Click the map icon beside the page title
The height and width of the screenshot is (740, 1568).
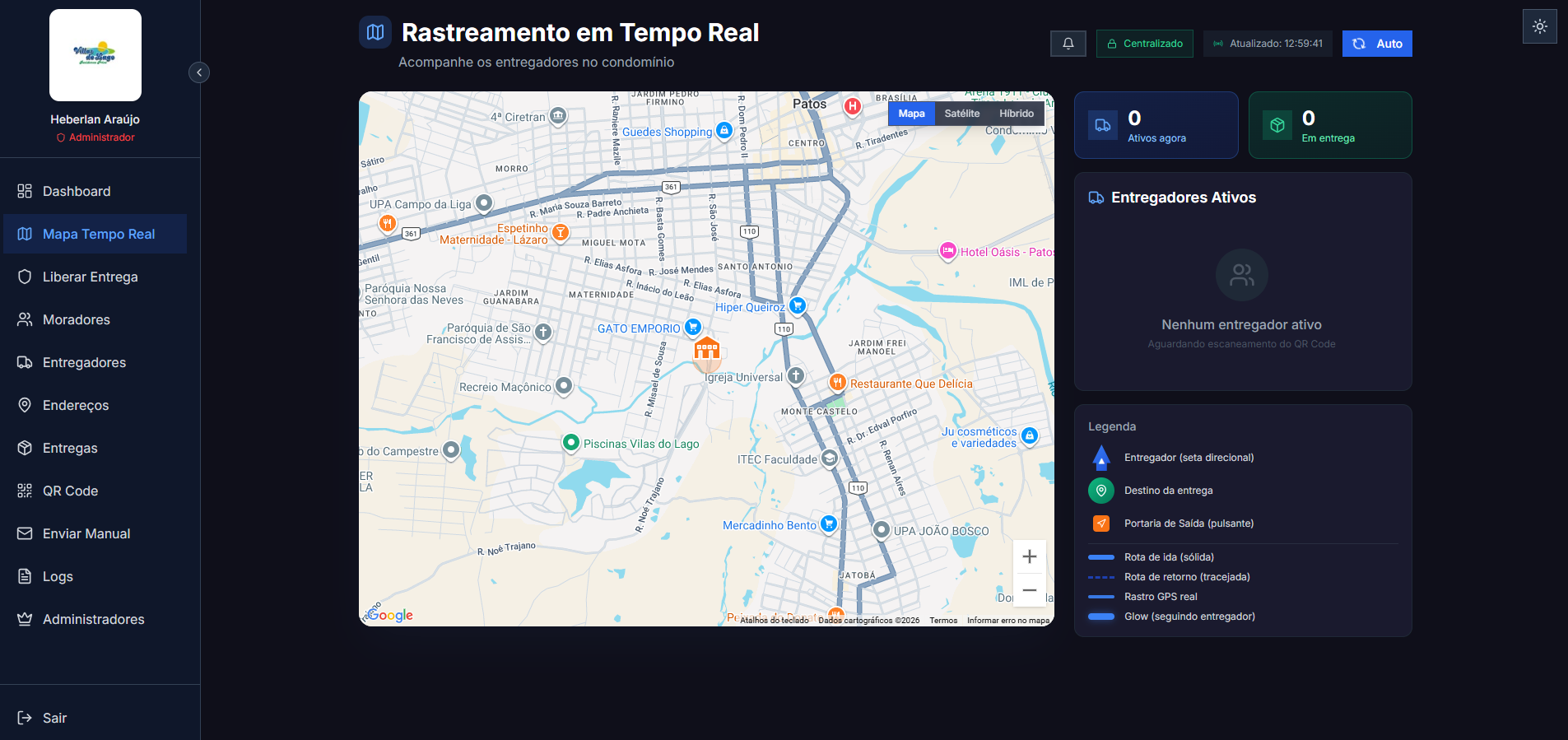click(x=375, y=32)
